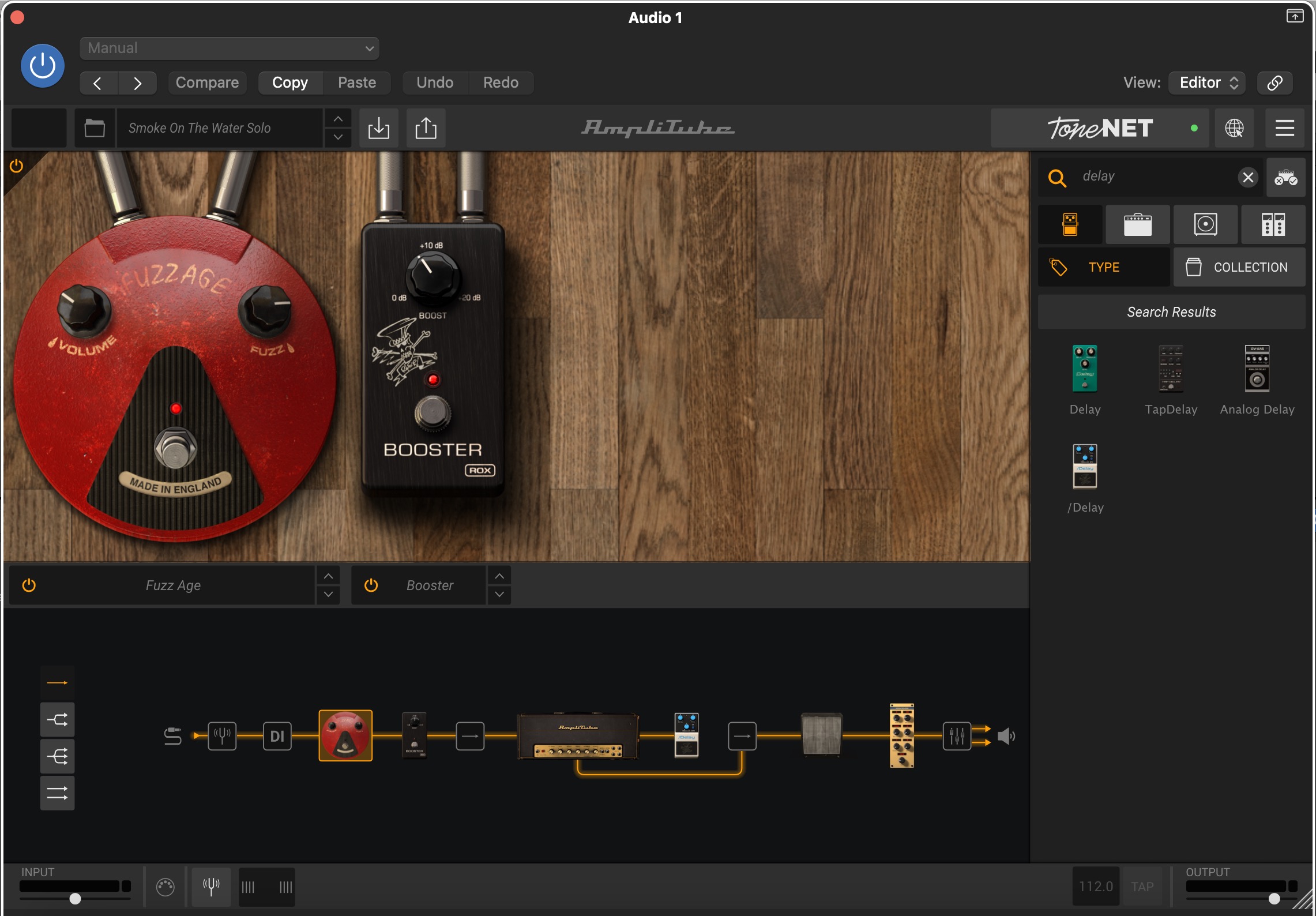Viewport: 1316px width, 916px height.
Task: Click Fuzz Age slot down chevron
Action: click(328, 595)
